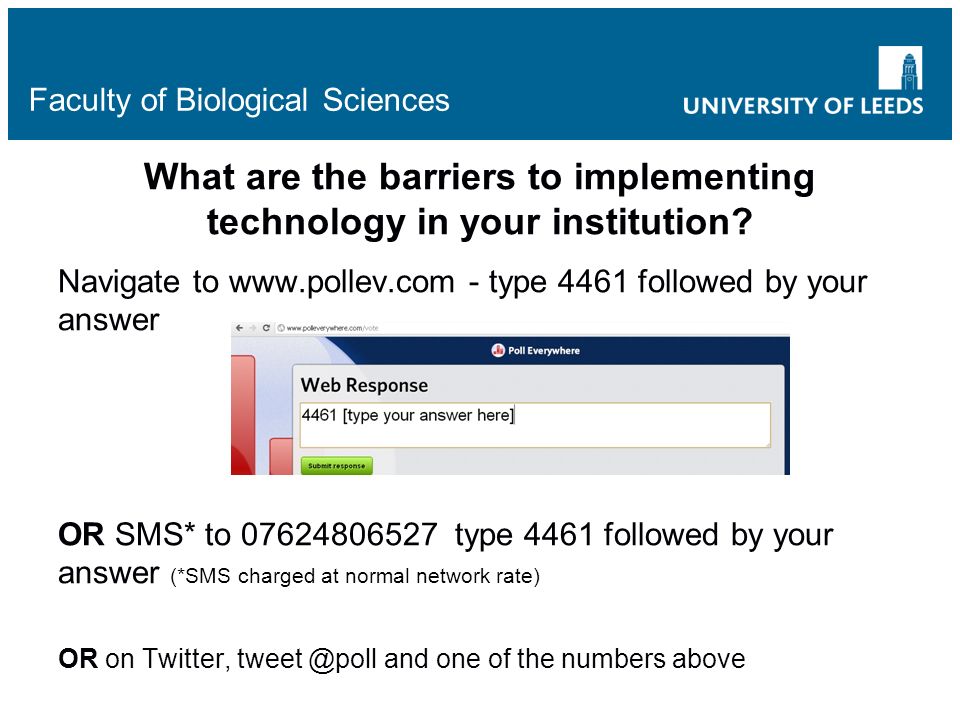Click the slide question heading about barriers
The width and height of the screenshot is (960, 720).
coord(479,199)
